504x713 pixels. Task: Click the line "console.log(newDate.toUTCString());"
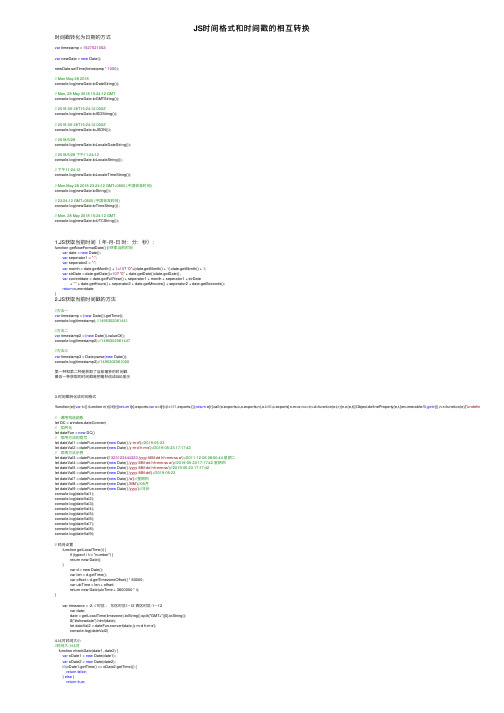click(x=87, y=221)
